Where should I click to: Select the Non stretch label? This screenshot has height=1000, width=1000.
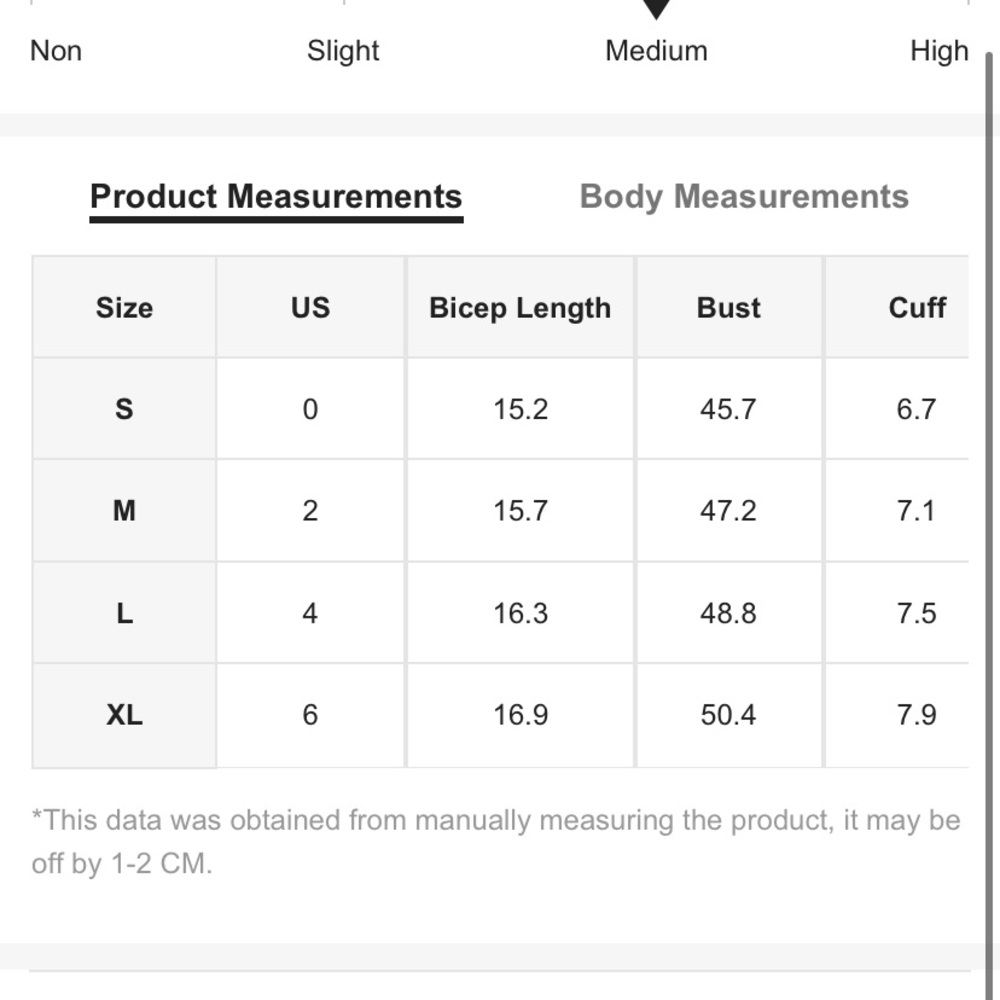tap(56, 51)
